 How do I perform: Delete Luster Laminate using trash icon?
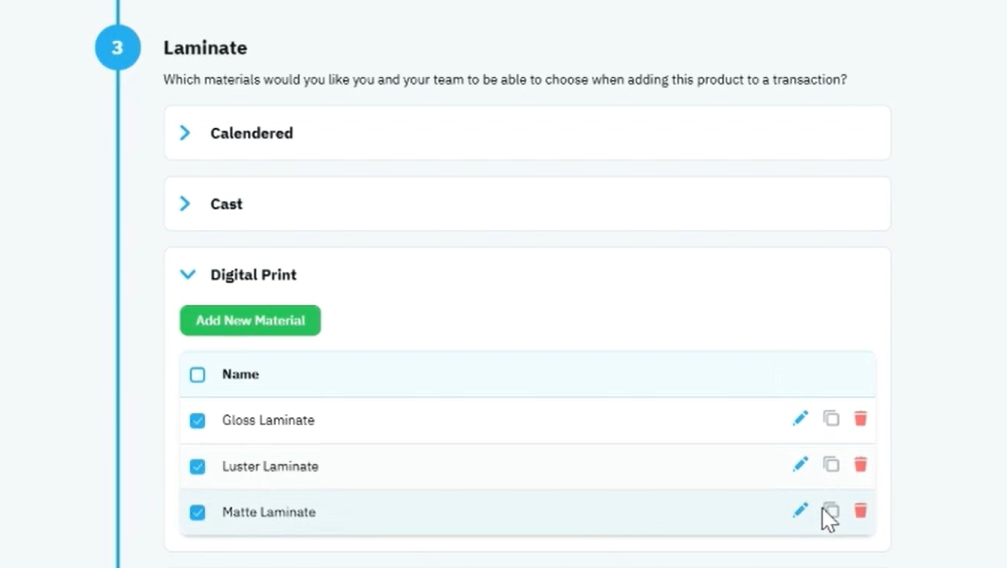pos(861,465)
